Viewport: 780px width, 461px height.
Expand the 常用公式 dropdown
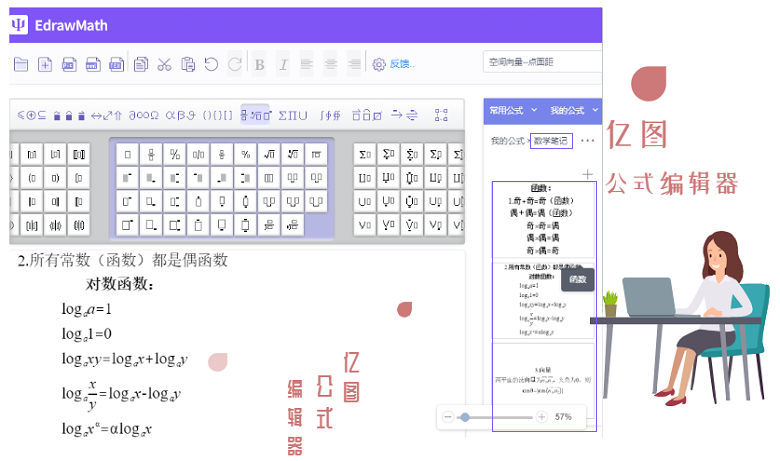513,110
